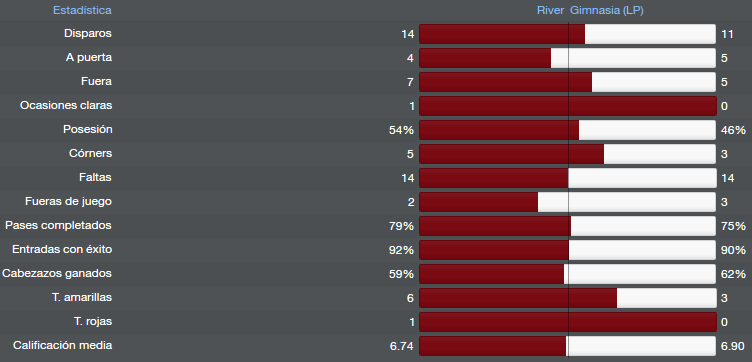This screenshot has height=362, width=752.
Task: Click the Córners comparison bar
Action: click(x=568, y=154)
